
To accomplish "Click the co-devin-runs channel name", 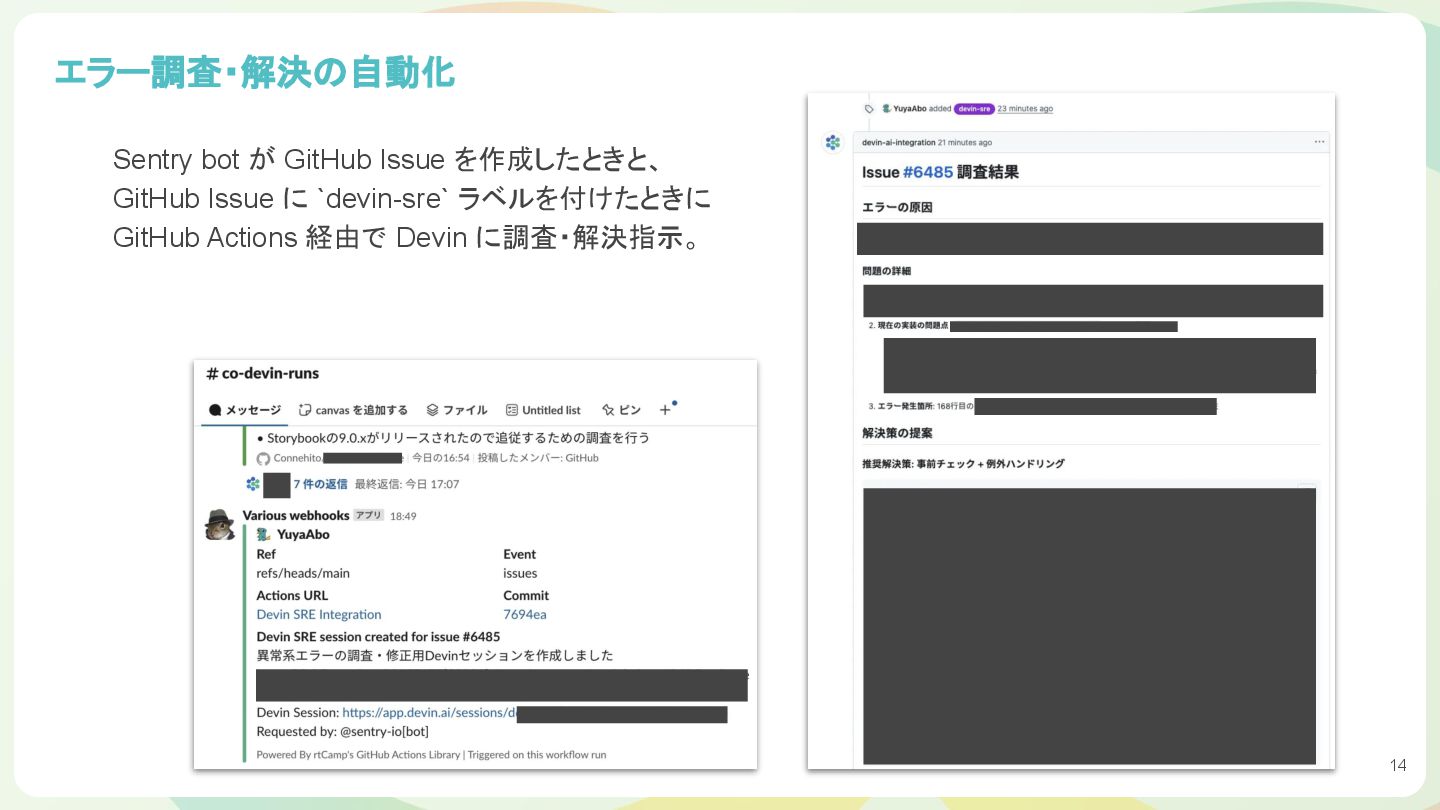I will coord(262,373).
